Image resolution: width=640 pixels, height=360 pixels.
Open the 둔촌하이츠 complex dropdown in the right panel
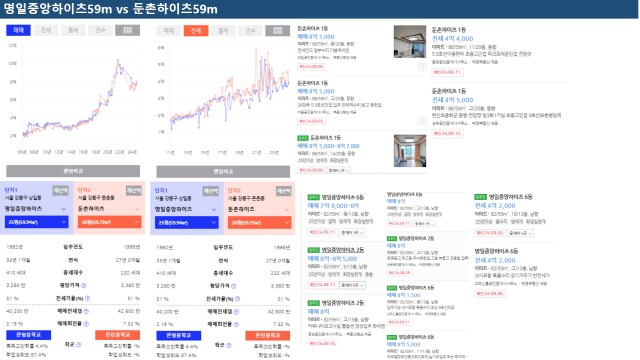coord(259,209)
